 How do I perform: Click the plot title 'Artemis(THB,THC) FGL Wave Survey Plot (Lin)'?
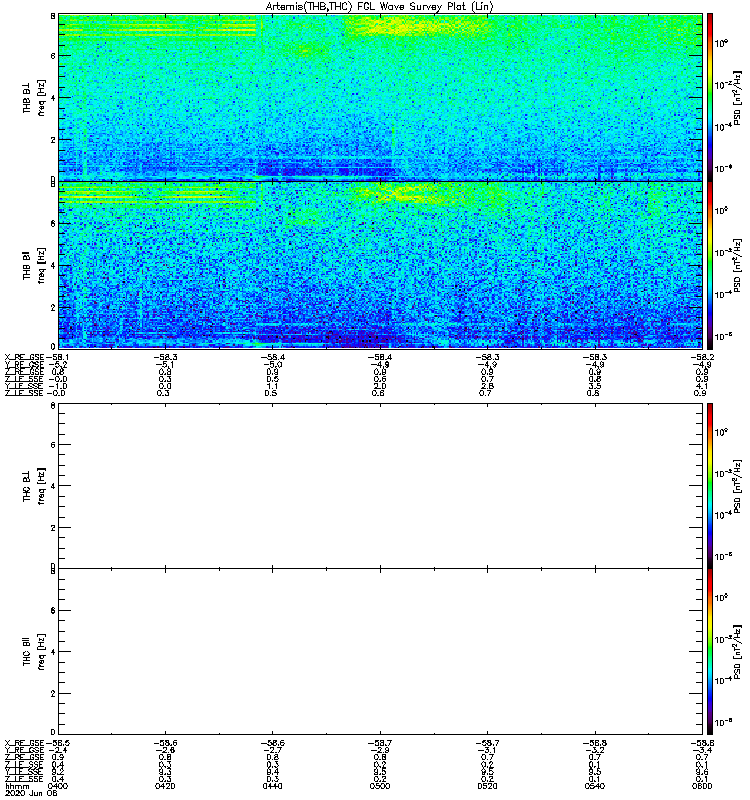(x=379, y=7)
